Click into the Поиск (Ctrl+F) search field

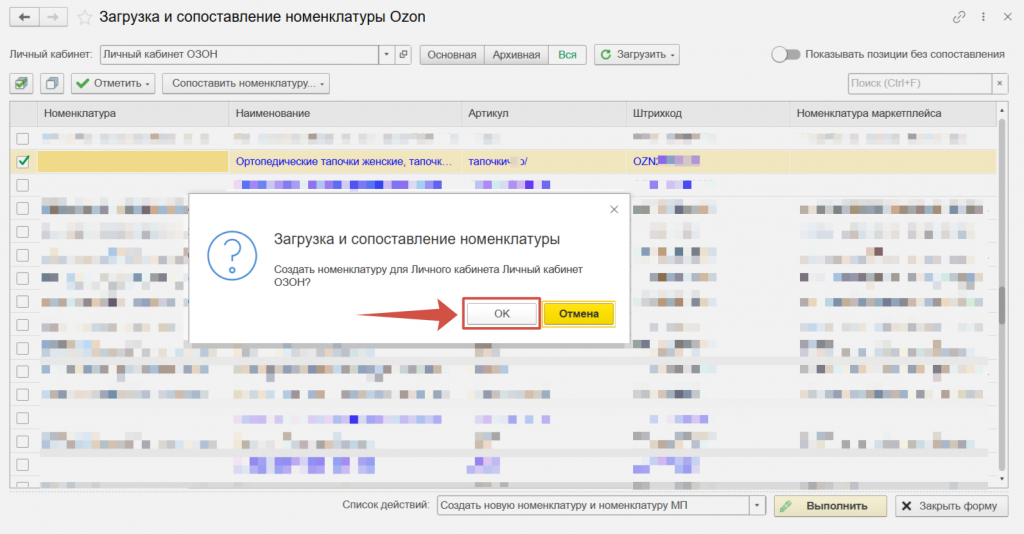coord(918,83)
